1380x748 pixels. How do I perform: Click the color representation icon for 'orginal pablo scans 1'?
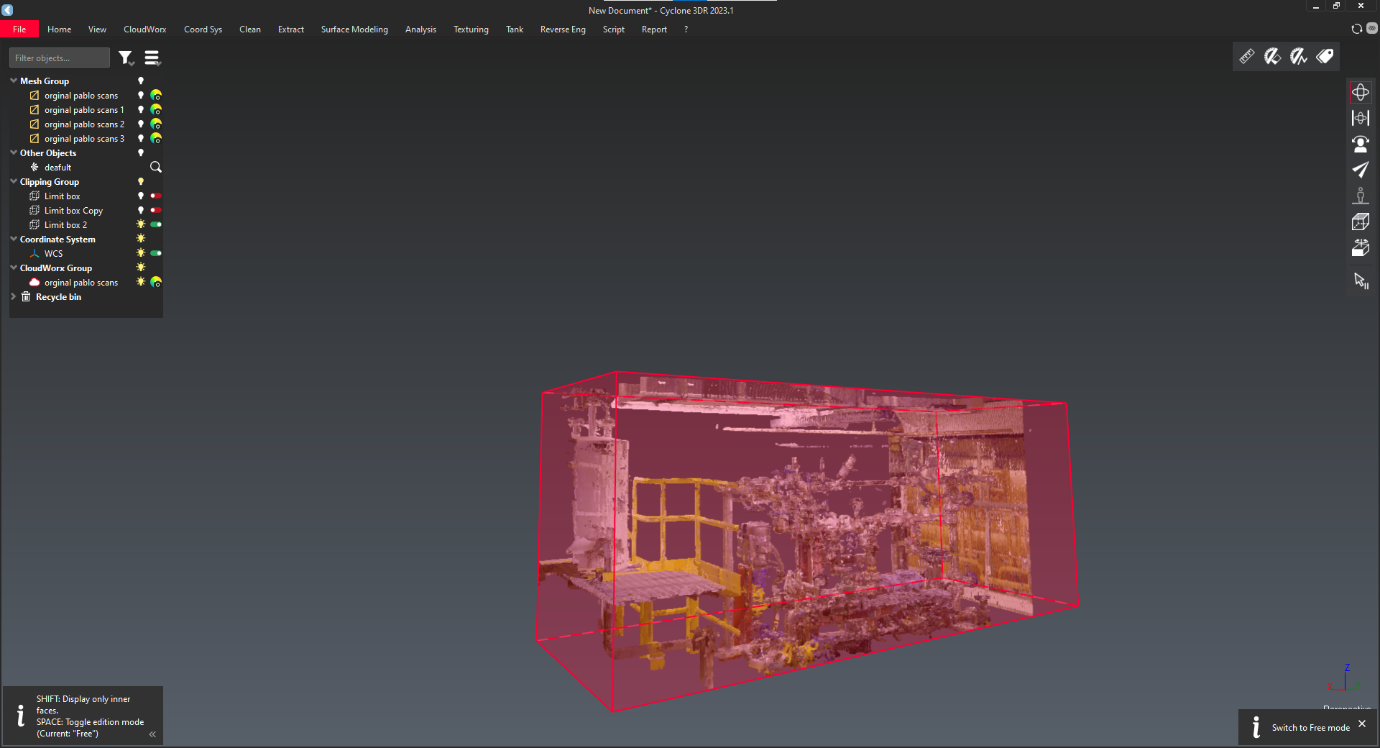156,110
